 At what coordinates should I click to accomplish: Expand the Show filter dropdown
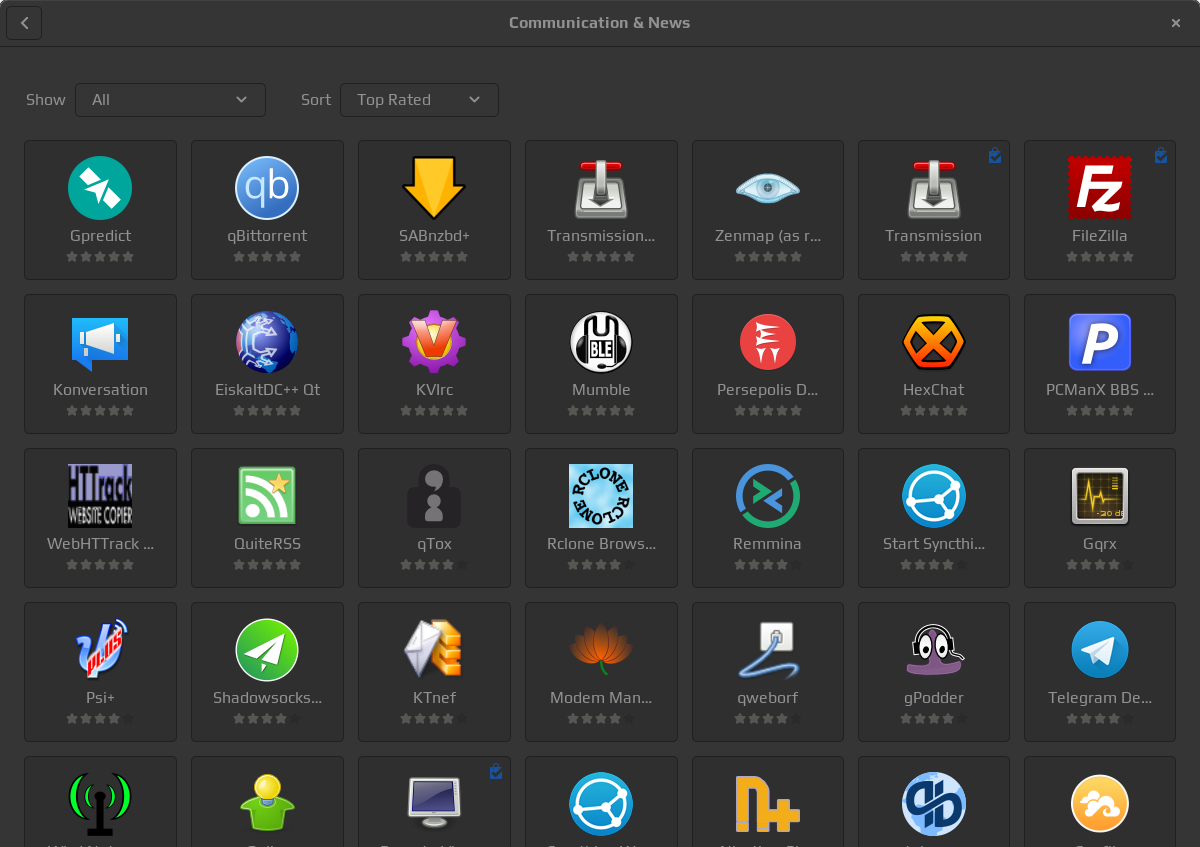pyautogui.click(x=170, y=100)
